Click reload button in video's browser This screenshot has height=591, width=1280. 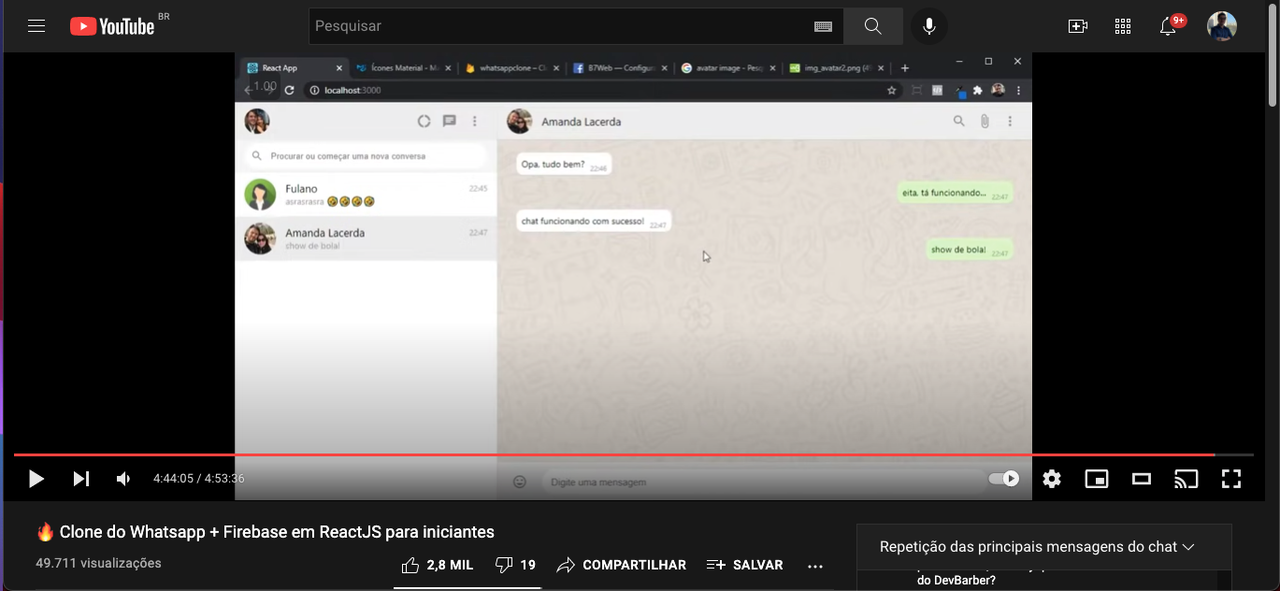(289, 90)
